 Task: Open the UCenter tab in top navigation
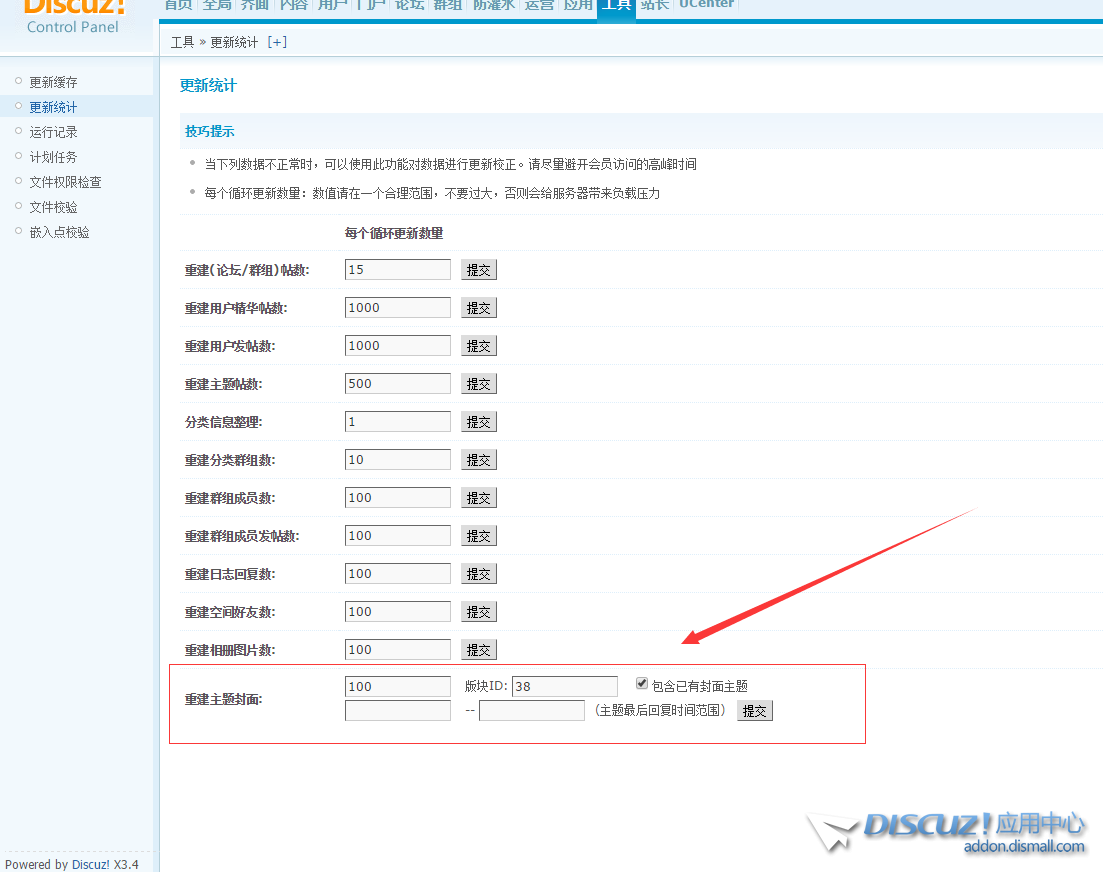click(x=706, y=5)
